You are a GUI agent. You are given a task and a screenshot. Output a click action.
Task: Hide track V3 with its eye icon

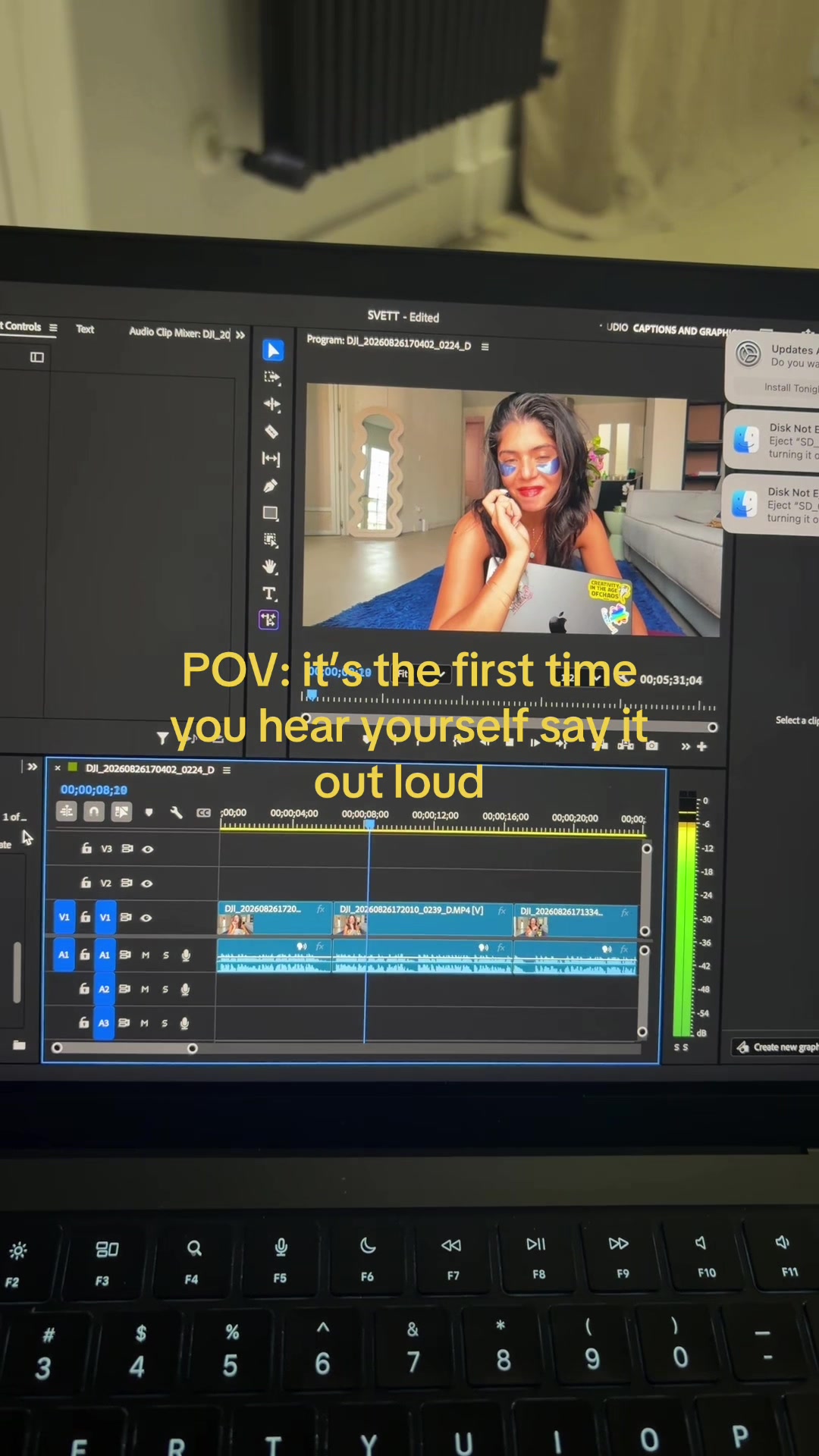(x=148, y=849)
